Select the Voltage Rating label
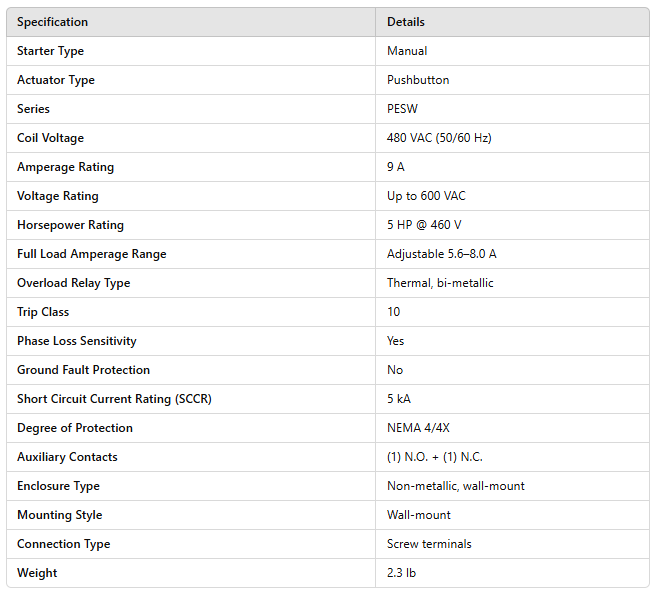The height and width of the screenshot is (593, 657). coord(58,196)
